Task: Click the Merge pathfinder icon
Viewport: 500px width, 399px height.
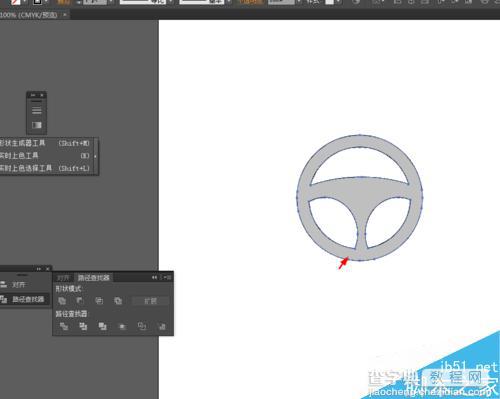Action: 103,326
